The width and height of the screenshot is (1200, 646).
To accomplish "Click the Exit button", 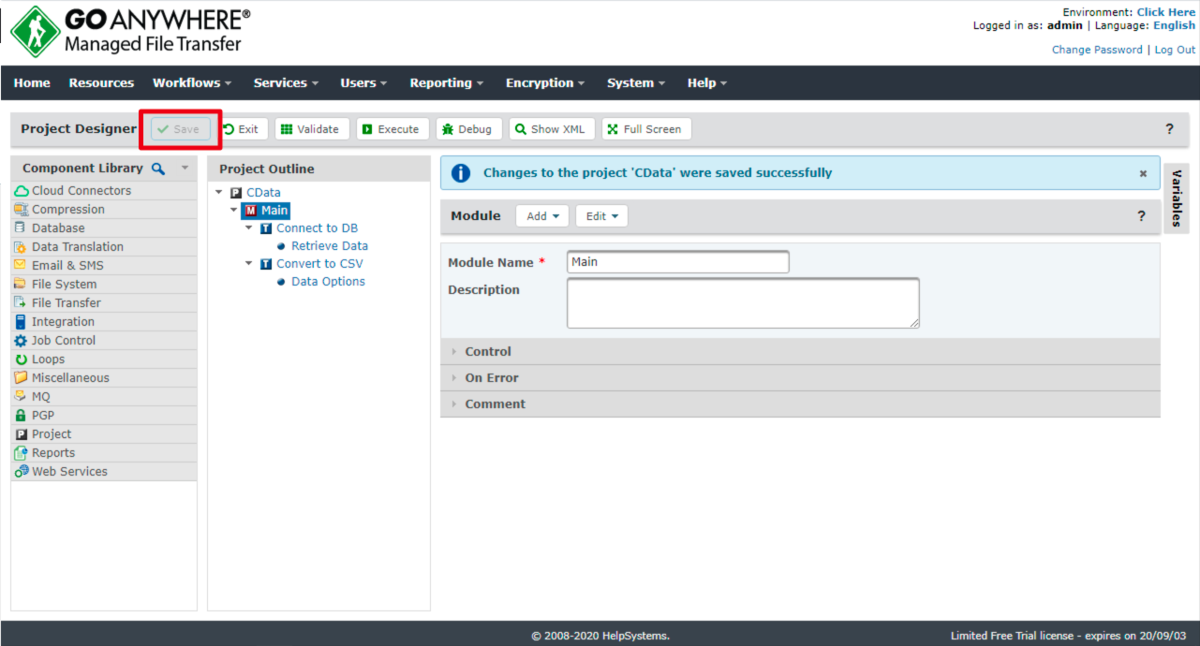I will pos(241,129).
